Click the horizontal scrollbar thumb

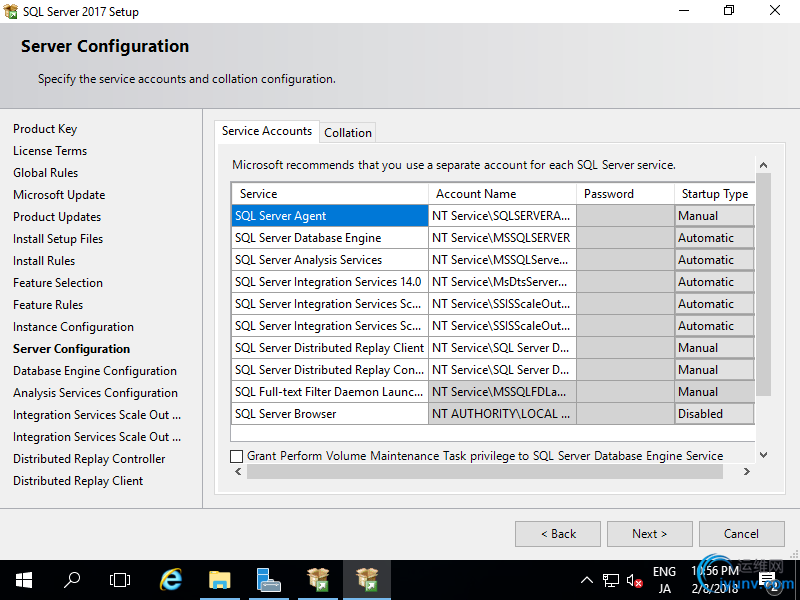click(x=485, y=471)
